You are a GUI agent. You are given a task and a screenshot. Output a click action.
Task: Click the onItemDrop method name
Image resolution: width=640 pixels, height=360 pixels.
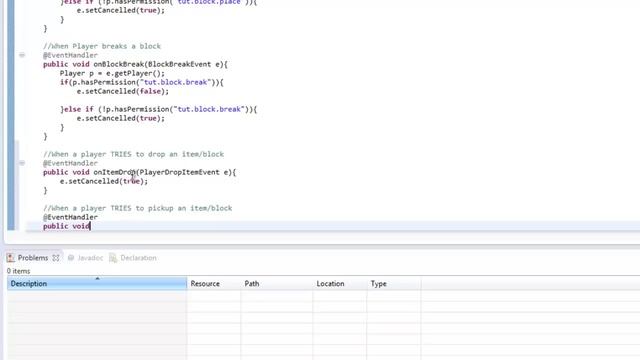[x=114, y=172]
